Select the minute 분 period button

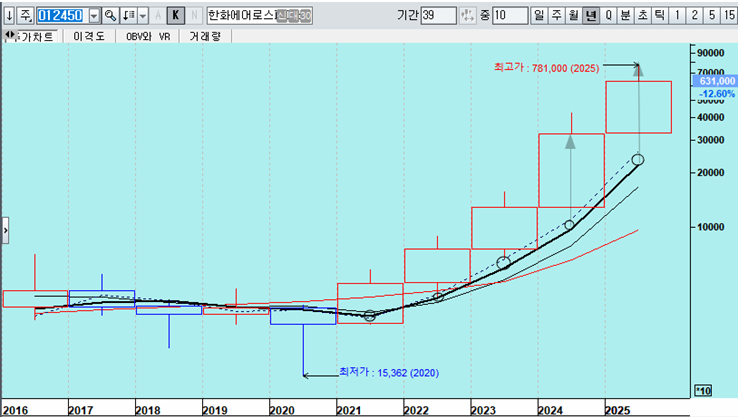coord(625,16)
